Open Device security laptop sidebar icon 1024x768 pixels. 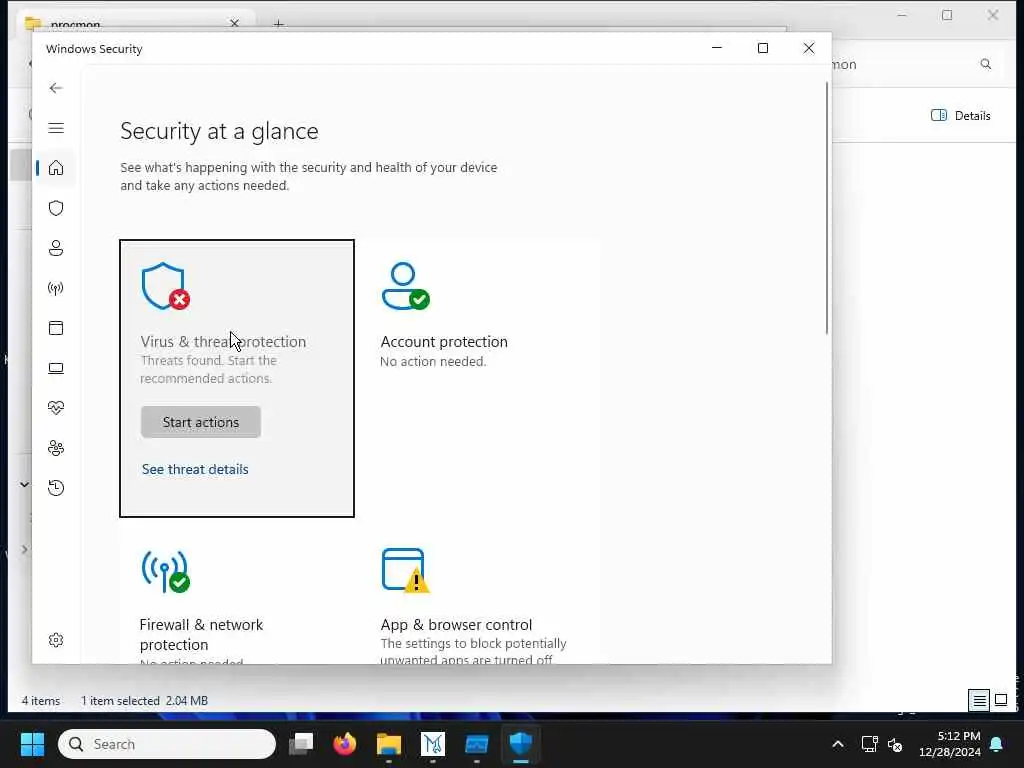[x=56, y=368]
